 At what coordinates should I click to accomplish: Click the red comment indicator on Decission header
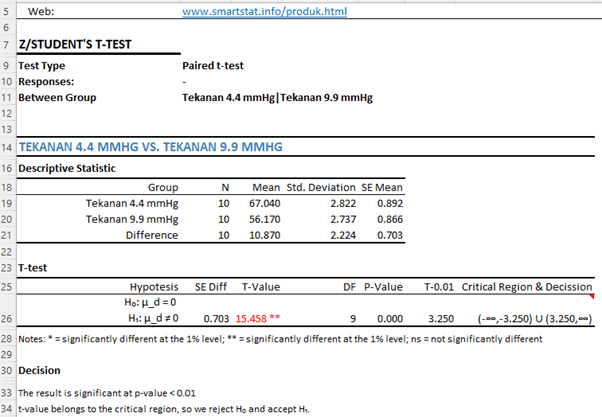594,297
